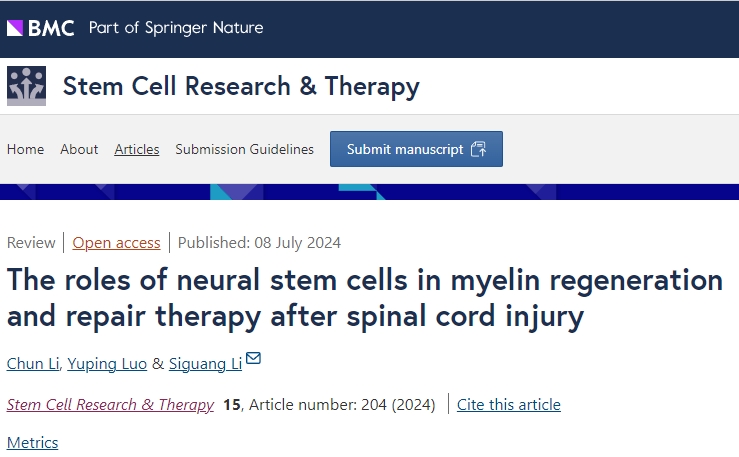Click the BMC logo icon
The height and width of the screenshot is (457, 739).
(41, 28)
